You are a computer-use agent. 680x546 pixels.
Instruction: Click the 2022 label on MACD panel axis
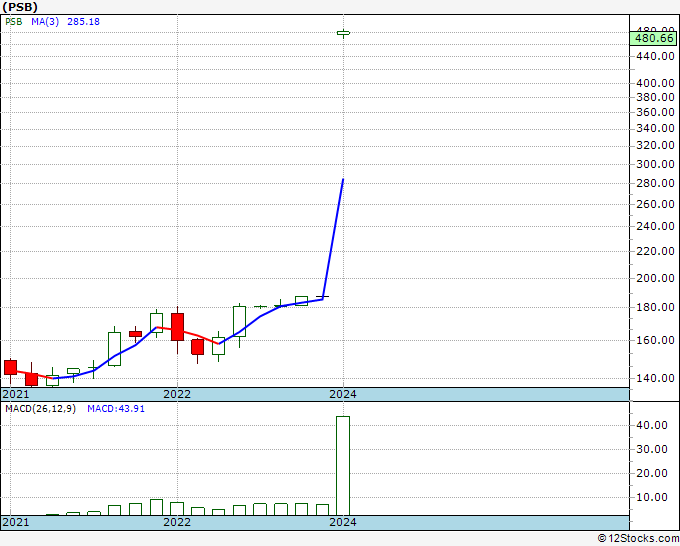pyautogui.click(x=177, y=522)
